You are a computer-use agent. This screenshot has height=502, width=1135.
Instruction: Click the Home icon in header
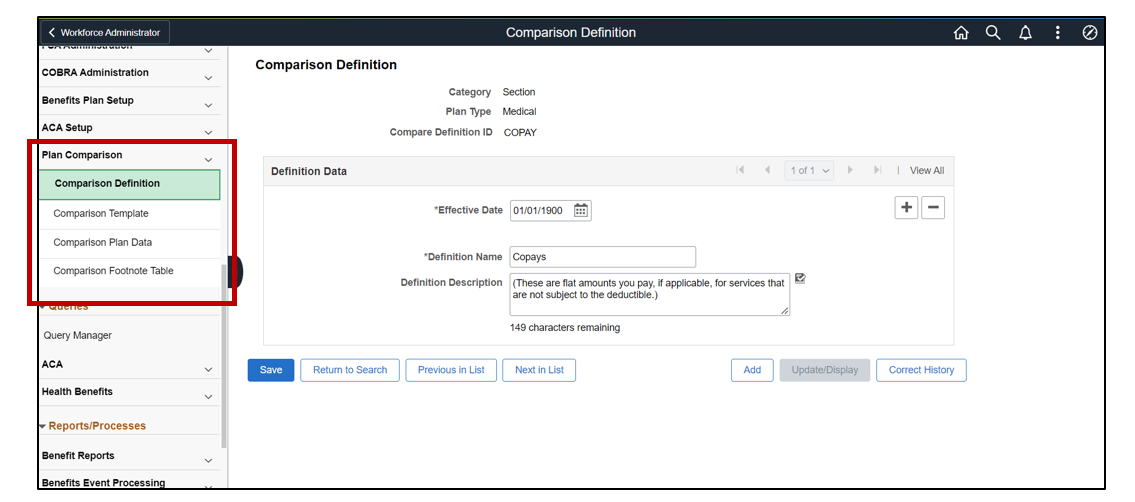[x=961, y=33]
